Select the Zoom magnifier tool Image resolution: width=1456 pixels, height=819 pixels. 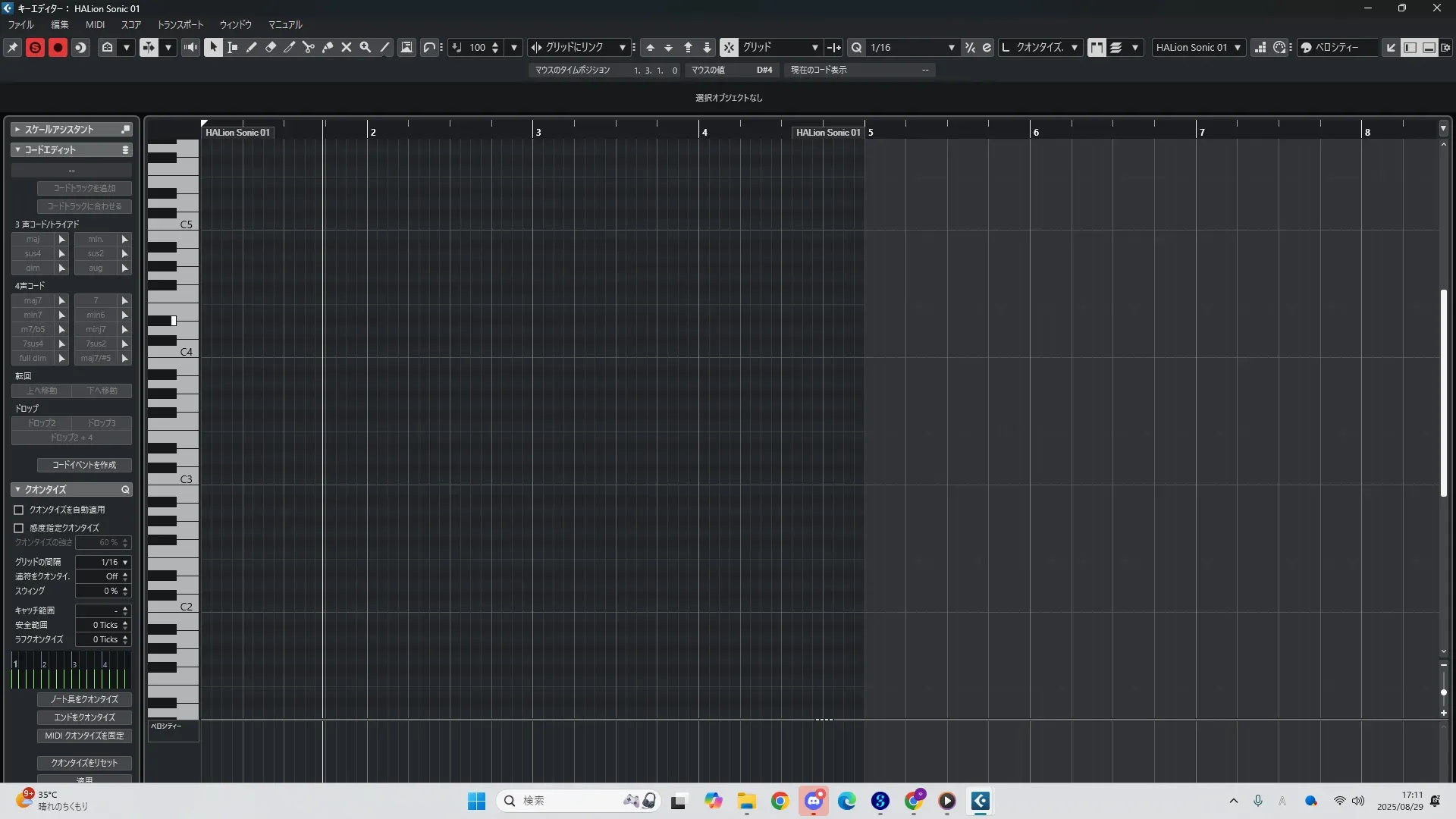(366, 47)
